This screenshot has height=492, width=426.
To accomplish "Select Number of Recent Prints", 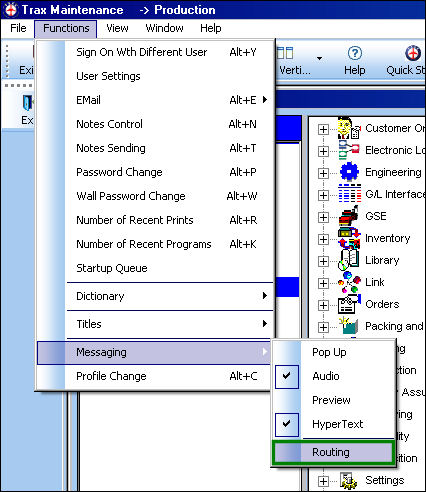I will click(x=154, y=220).
